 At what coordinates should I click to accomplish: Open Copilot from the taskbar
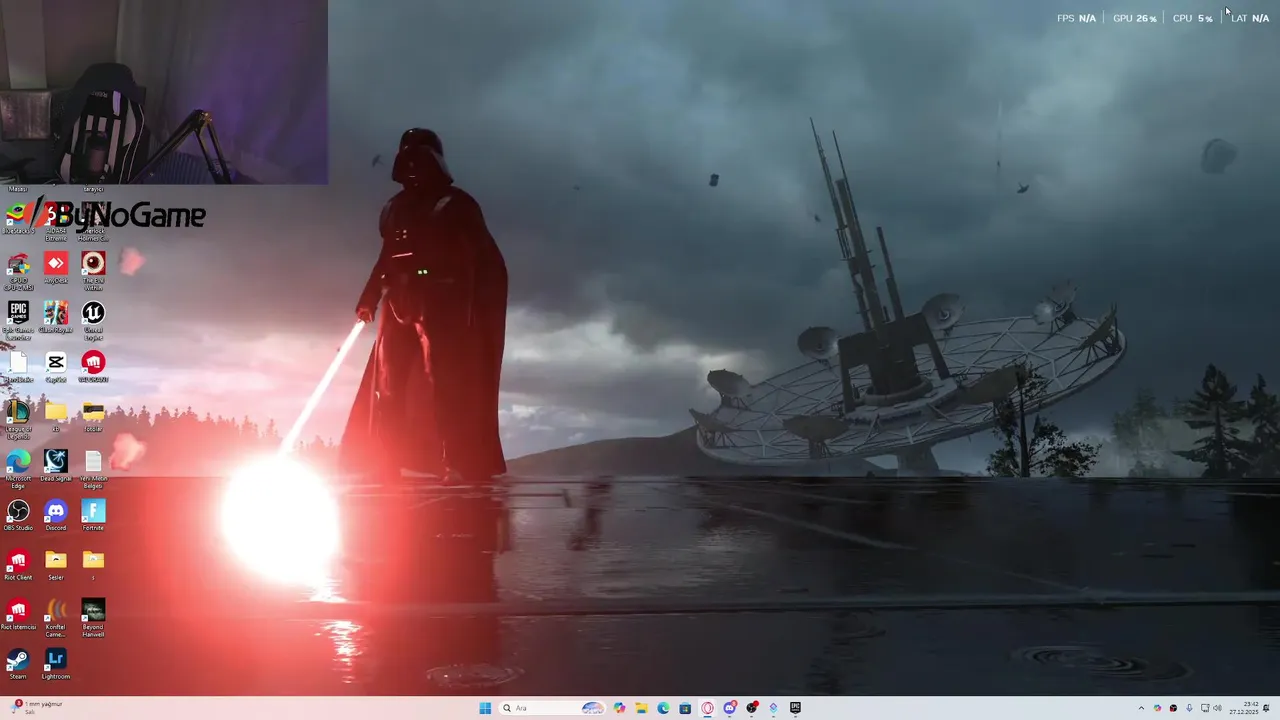[x=620, y=708]
